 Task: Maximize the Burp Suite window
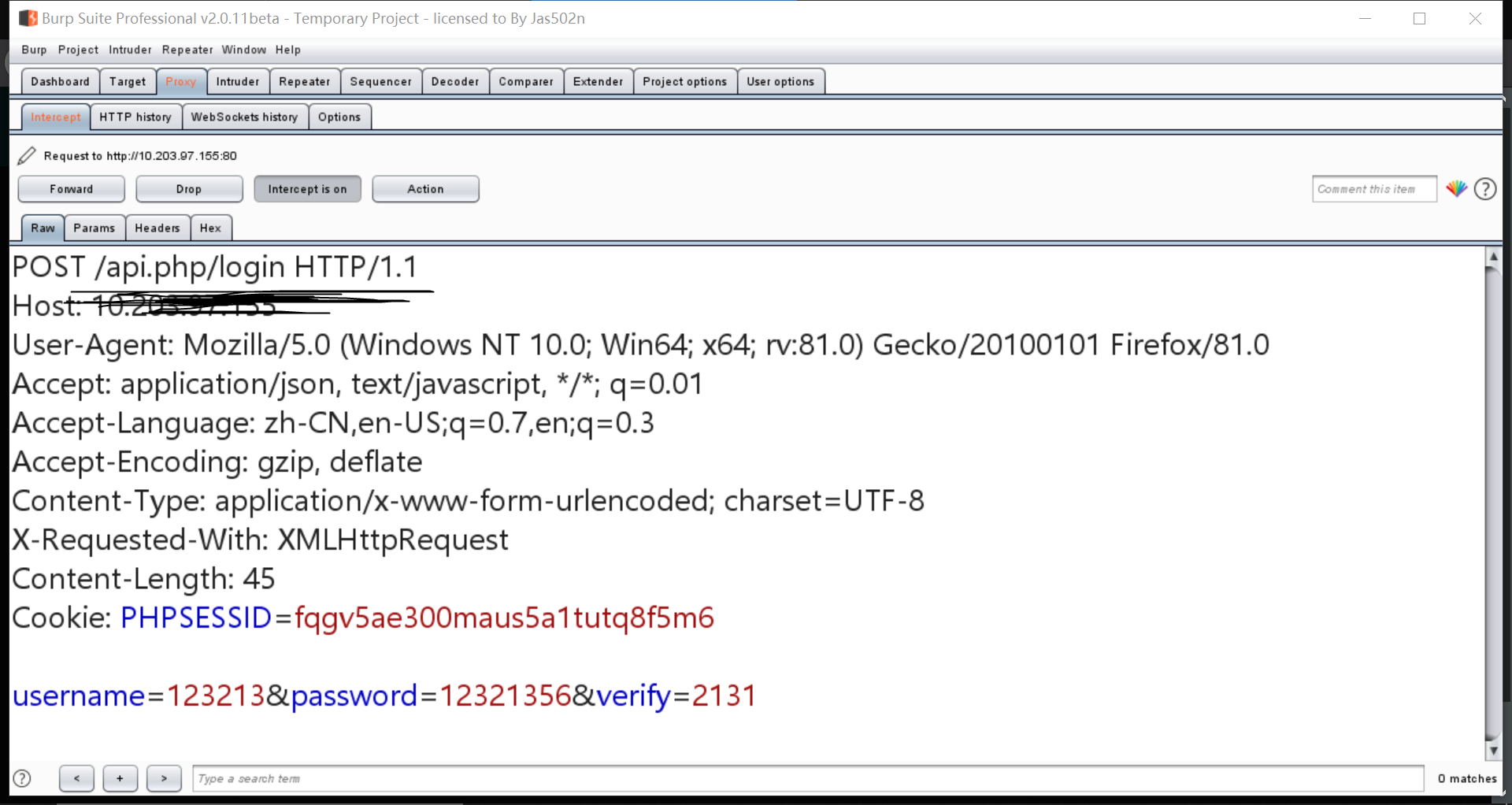click(x=1420, y=18)
